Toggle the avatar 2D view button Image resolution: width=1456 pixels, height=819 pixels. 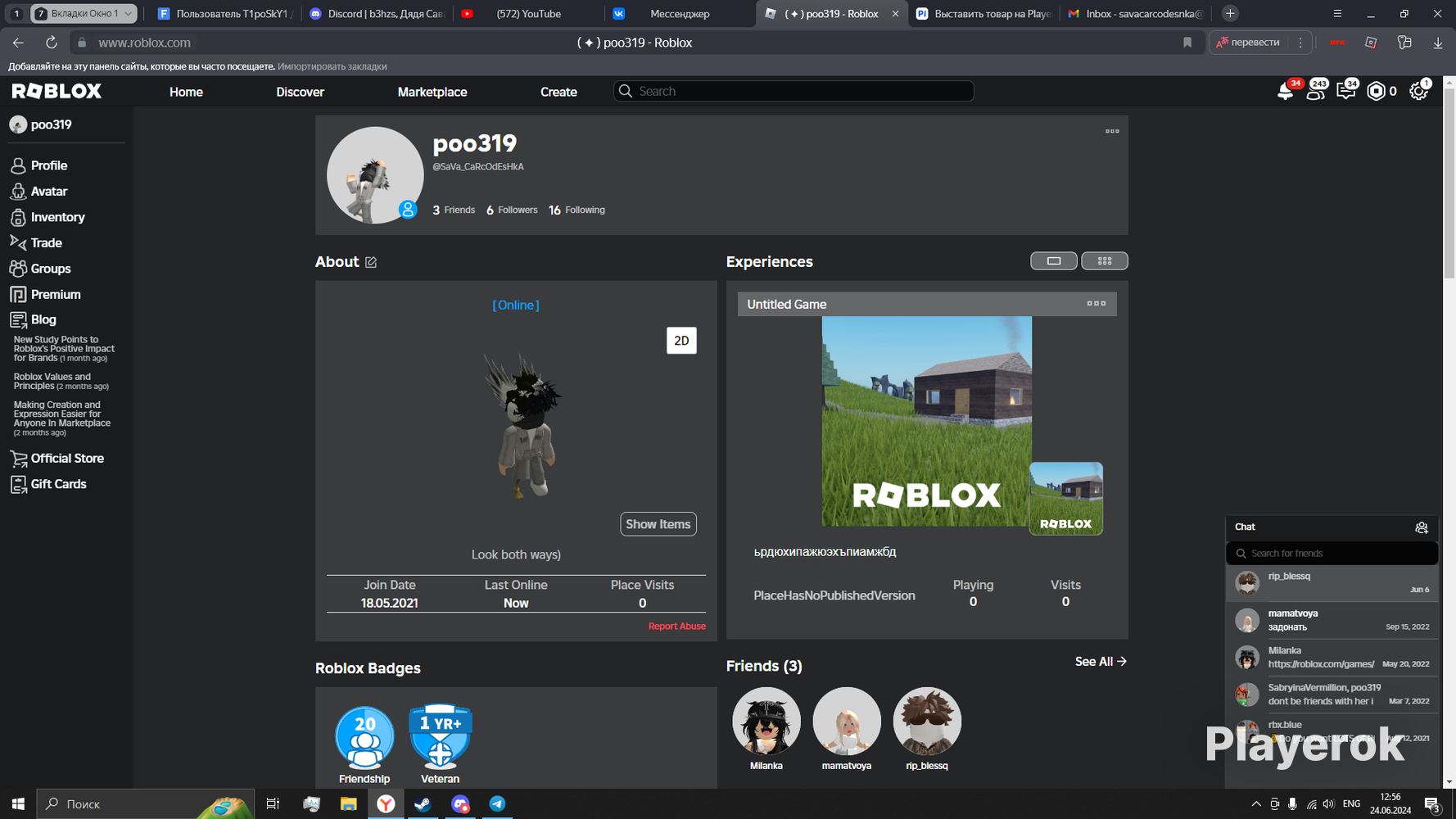681,341
